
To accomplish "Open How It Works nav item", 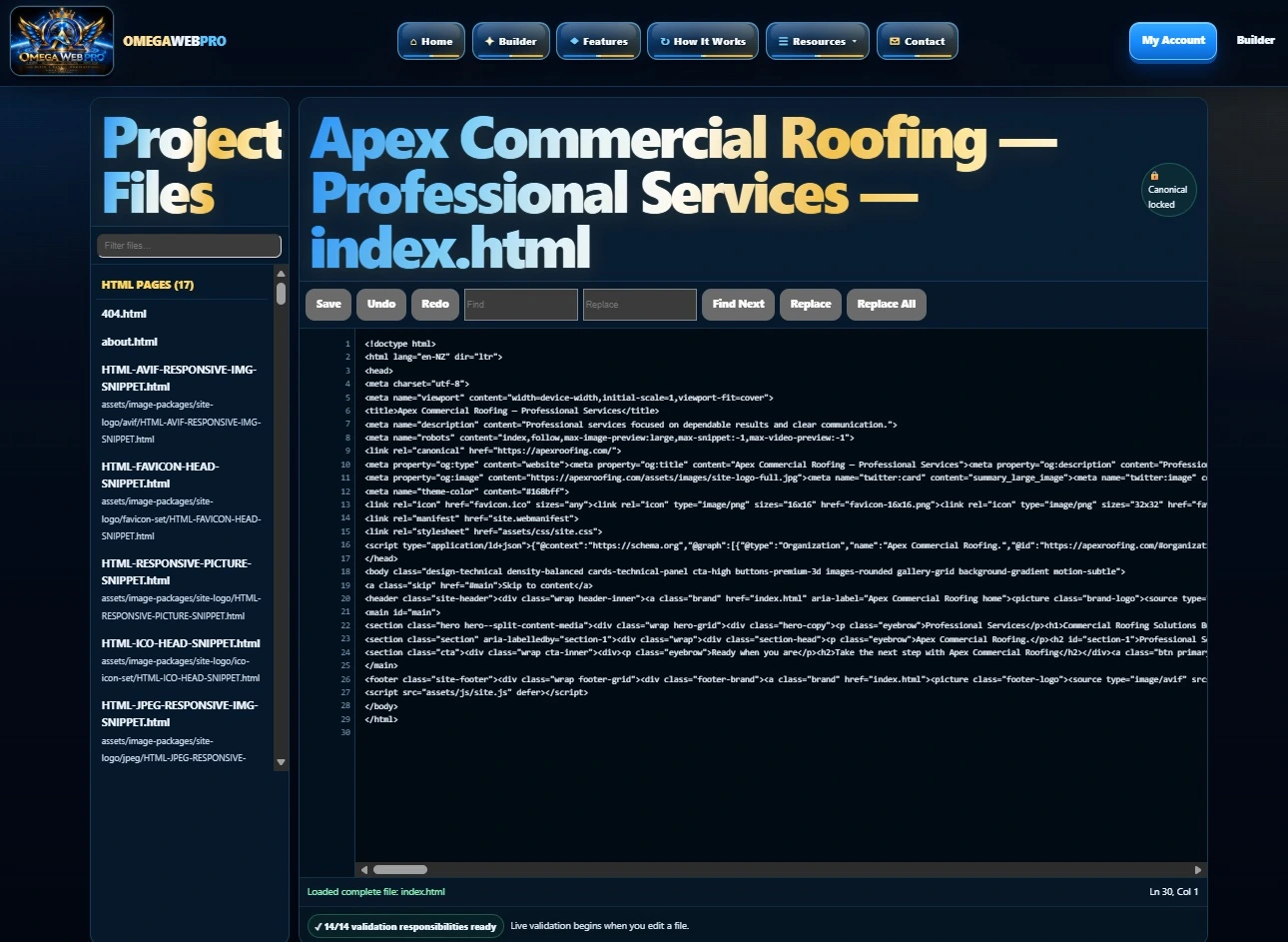I will pyautogui.click(x=703, y=41).
